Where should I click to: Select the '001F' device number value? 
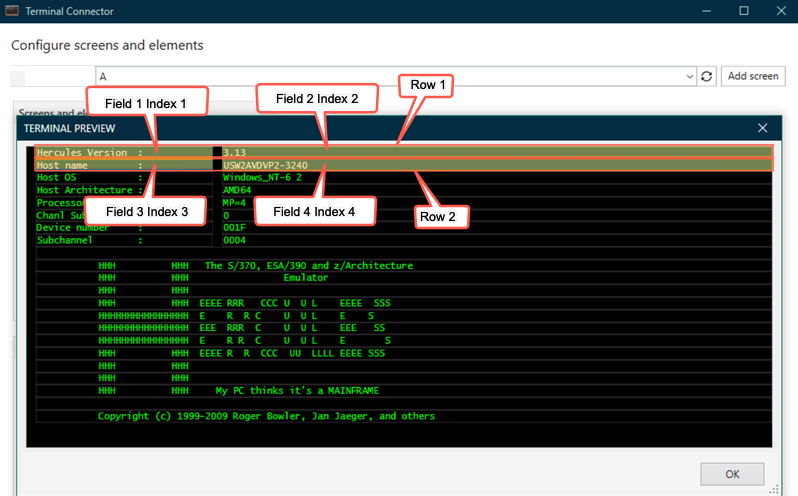point(497,227)
